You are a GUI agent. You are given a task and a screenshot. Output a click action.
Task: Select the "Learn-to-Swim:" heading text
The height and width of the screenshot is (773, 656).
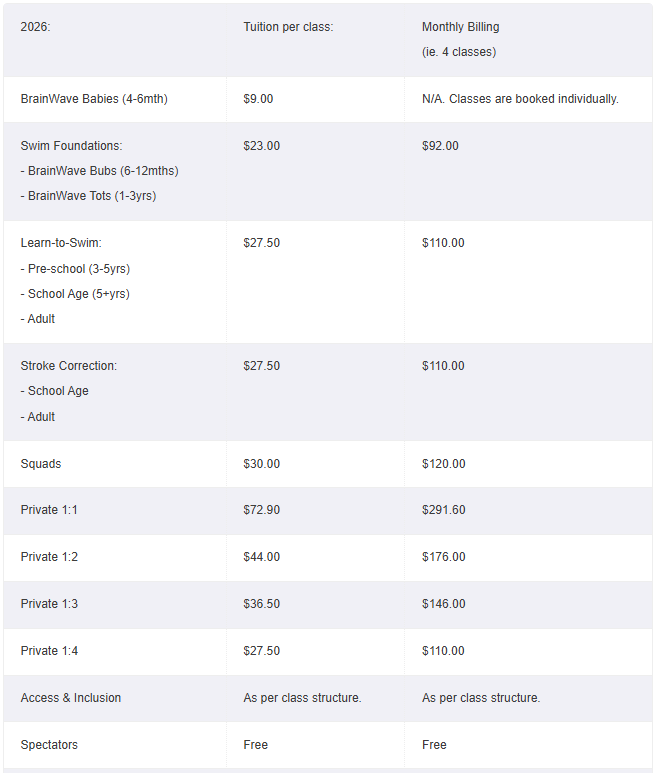coord(61,243)
